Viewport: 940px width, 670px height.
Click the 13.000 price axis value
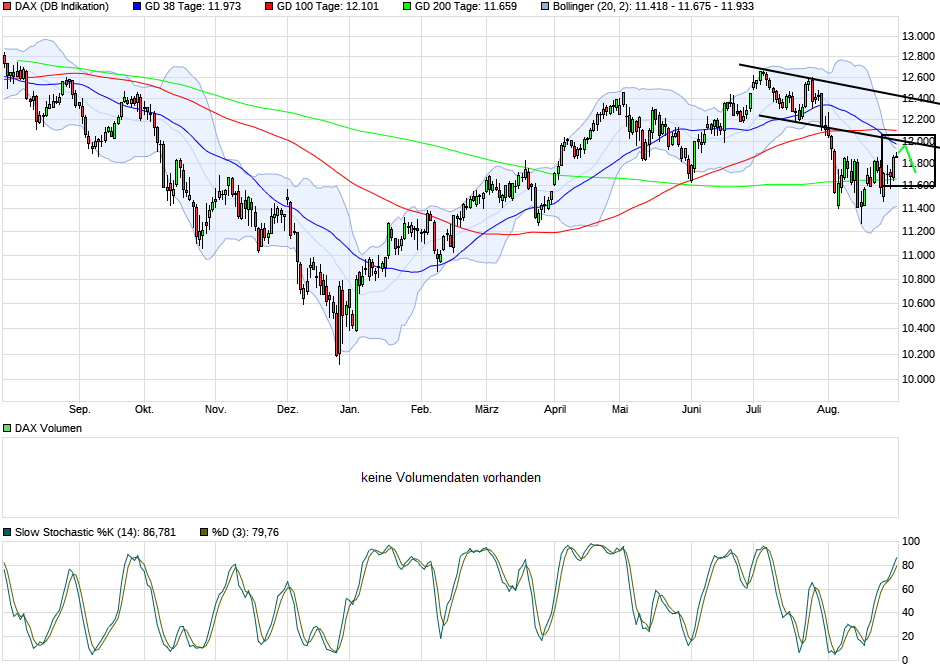(x=918, y=37)
